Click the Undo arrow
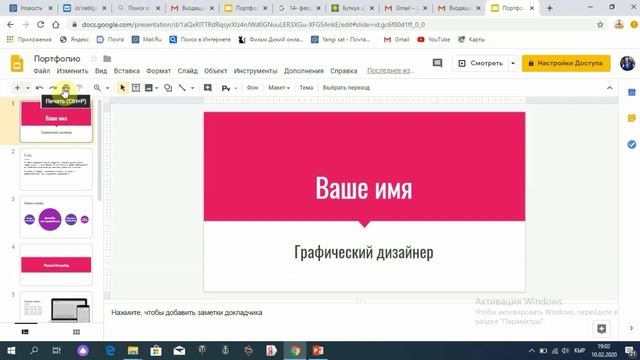The width and height of the screenshot is (640, 360). 40,88
